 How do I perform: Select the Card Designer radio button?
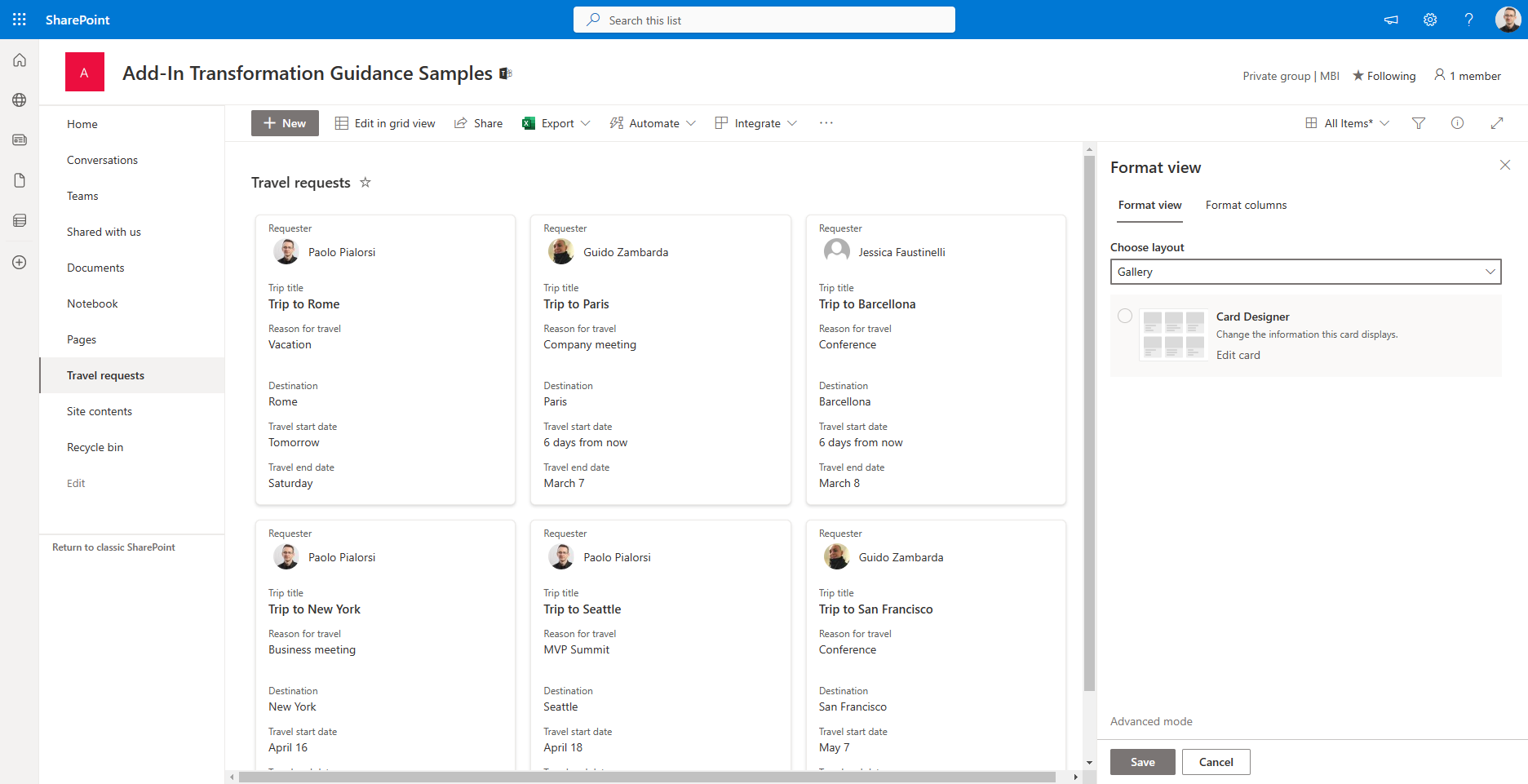pos(1125,316)
